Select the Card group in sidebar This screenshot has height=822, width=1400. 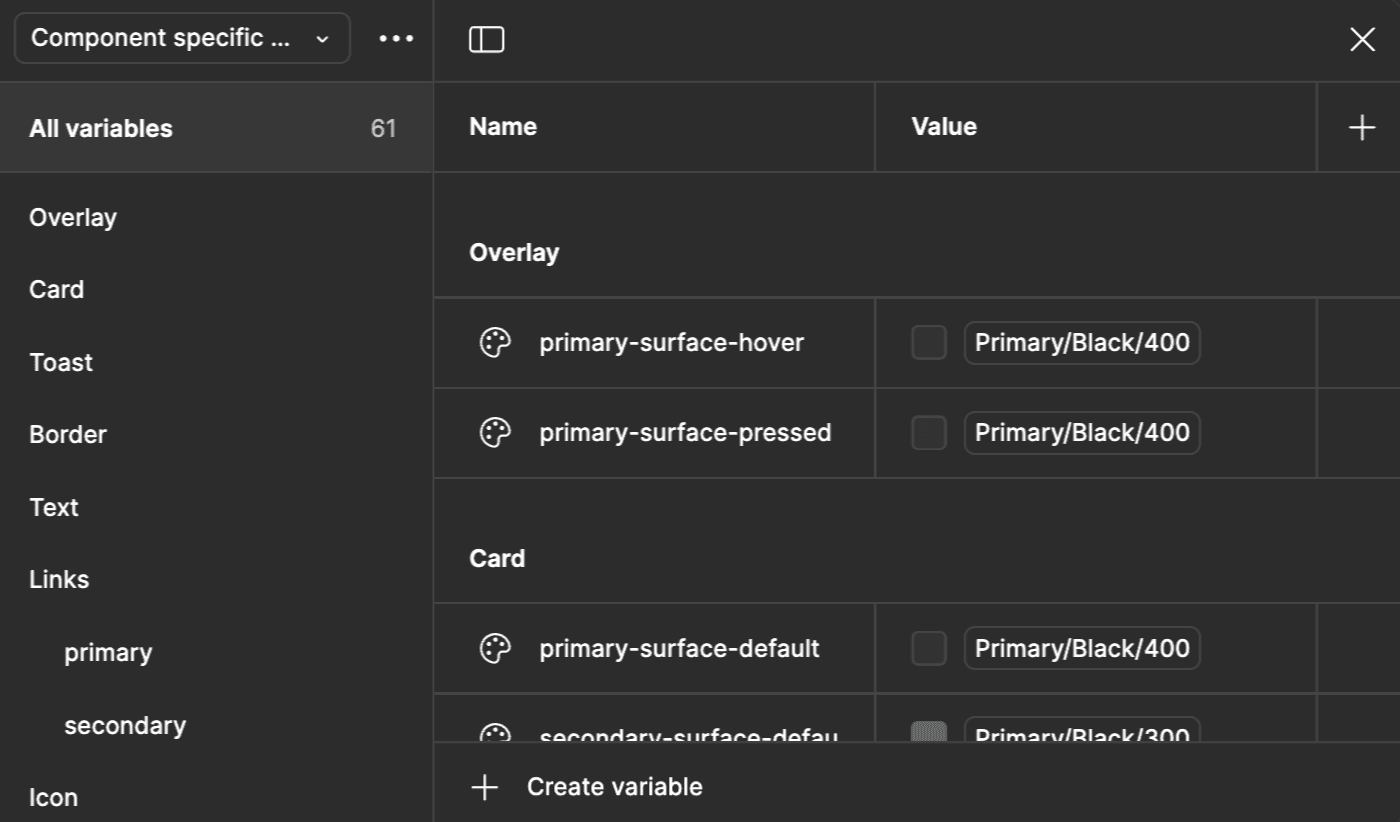coord(57,289)
